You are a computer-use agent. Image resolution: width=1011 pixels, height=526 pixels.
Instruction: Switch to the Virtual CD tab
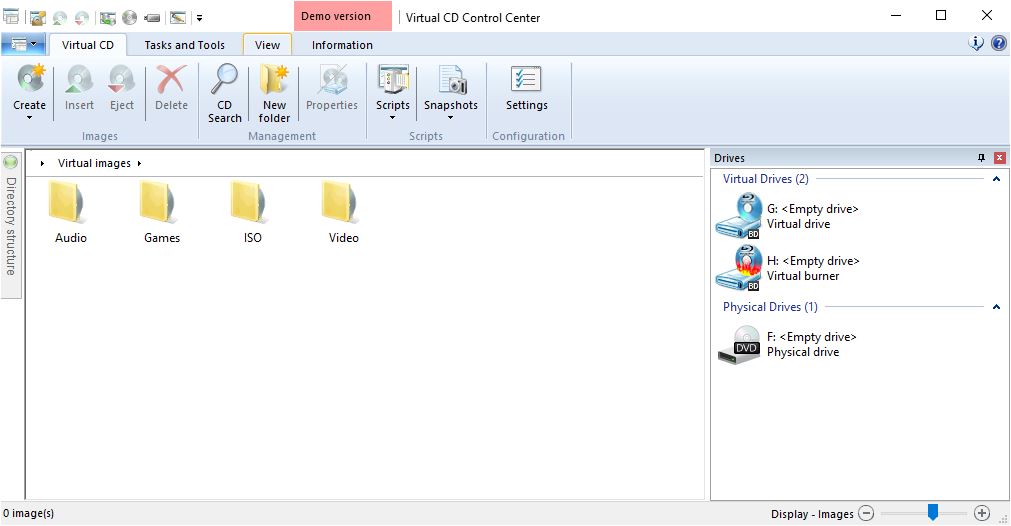click(88, 45)
